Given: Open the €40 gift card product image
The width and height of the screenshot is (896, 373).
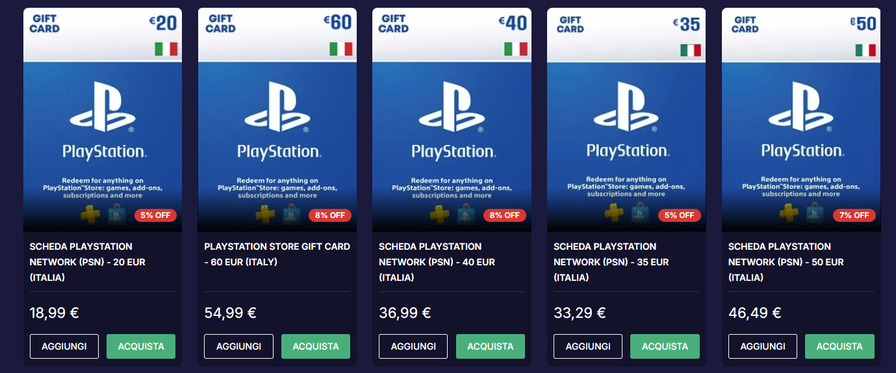Looking at the screenshot, I should (x=451, y=119).
